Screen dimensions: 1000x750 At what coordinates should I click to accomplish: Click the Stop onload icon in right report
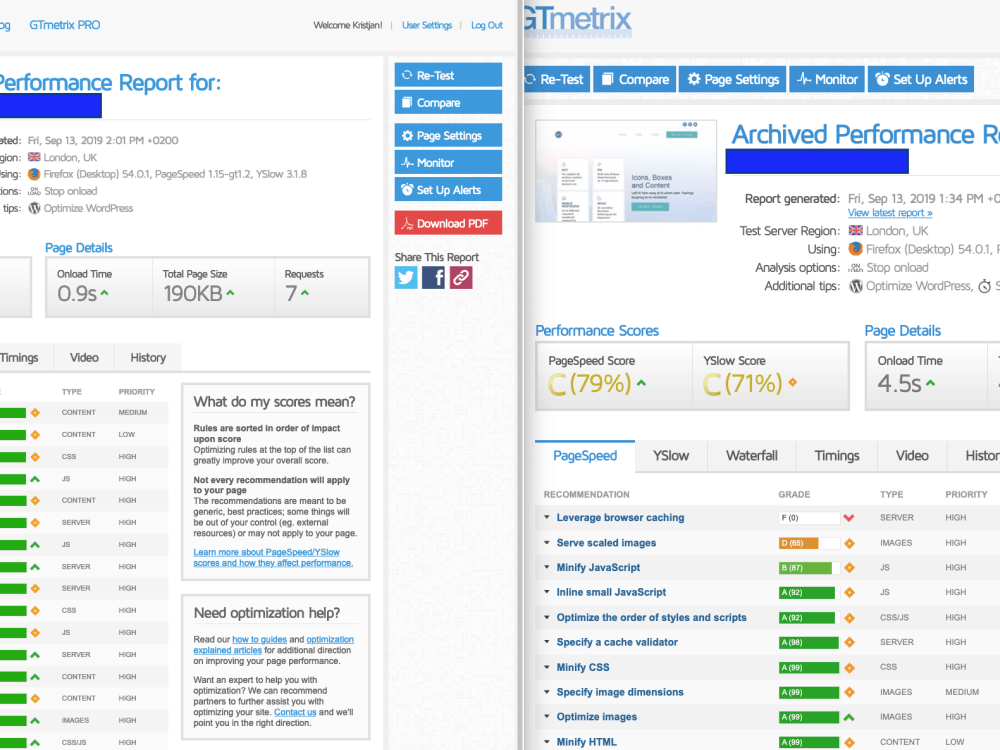click(x=855, y=268)
